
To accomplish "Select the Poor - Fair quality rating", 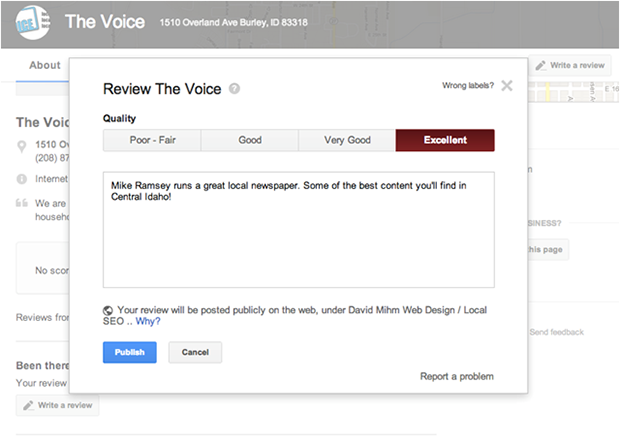I will point(152,140).
